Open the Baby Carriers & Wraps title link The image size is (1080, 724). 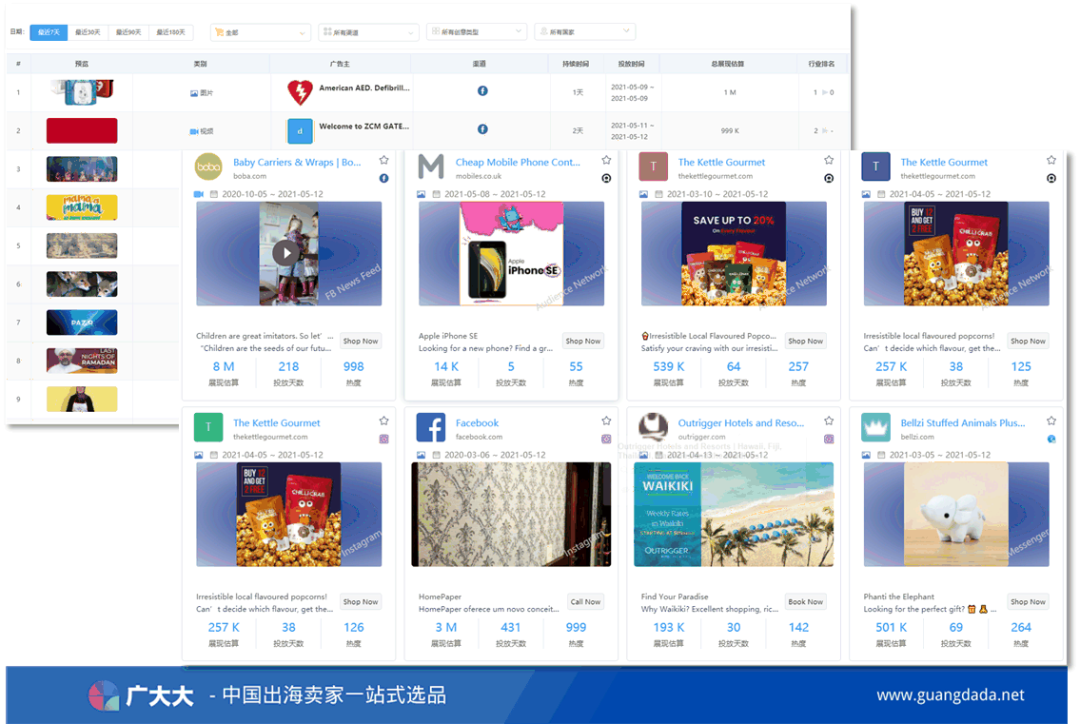point(297,163)
